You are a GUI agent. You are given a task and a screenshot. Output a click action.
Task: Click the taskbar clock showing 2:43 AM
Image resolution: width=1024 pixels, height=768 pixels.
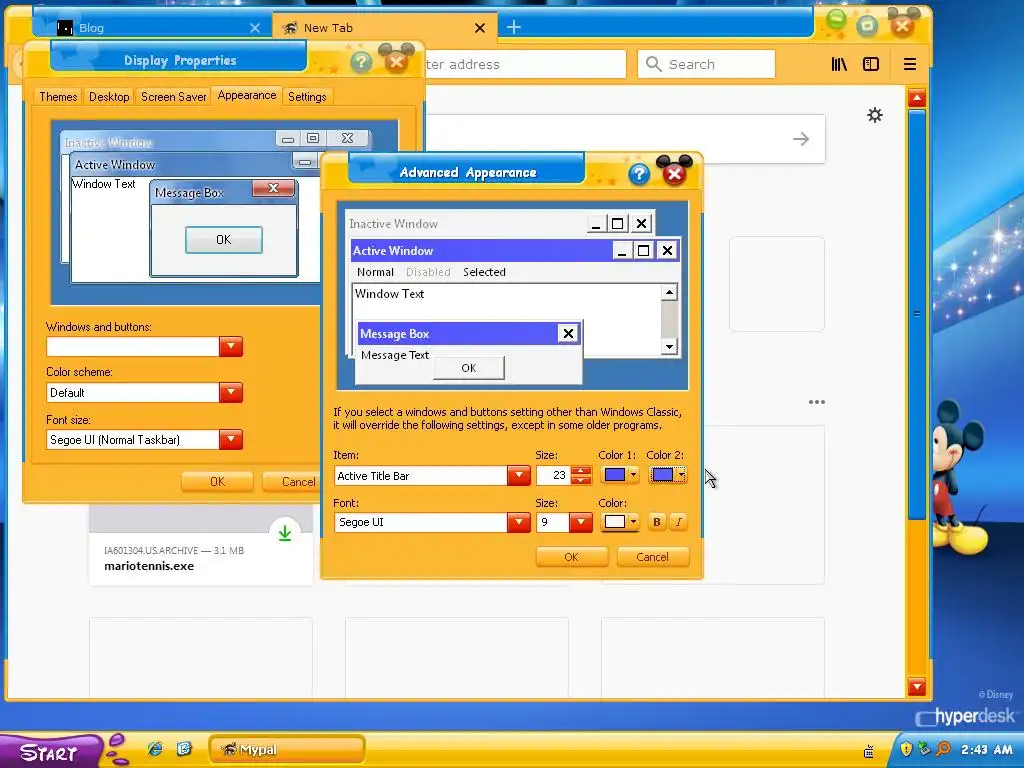pos(986,749)
